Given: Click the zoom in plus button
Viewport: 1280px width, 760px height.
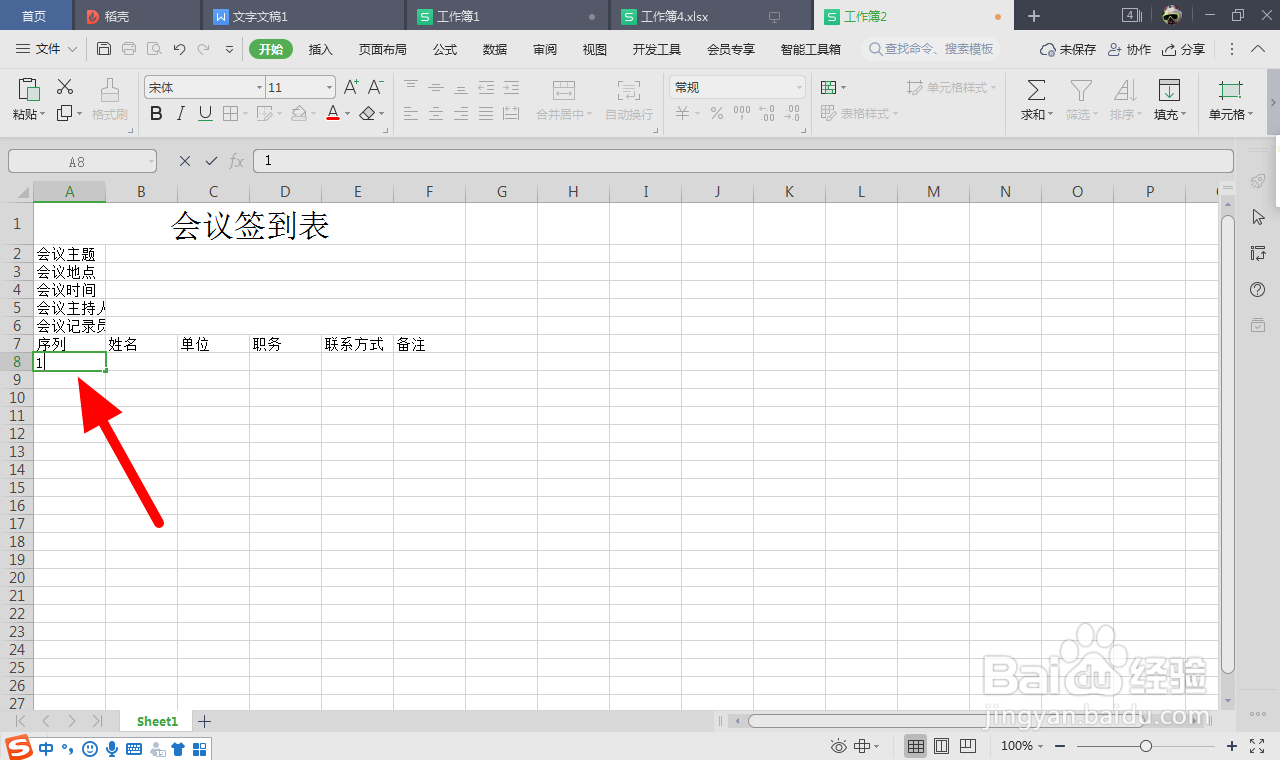Looking at the screenshot, I should 1232,746.
